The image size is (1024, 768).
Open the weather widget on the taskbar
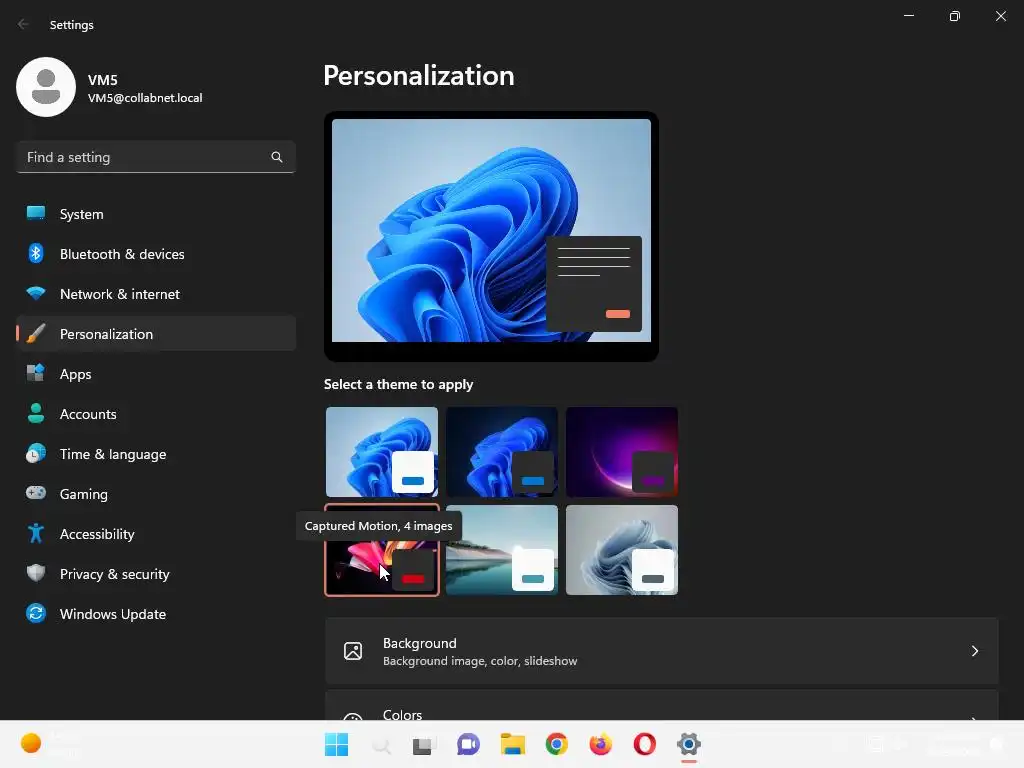pyautogui.click(x=49, y=744)
